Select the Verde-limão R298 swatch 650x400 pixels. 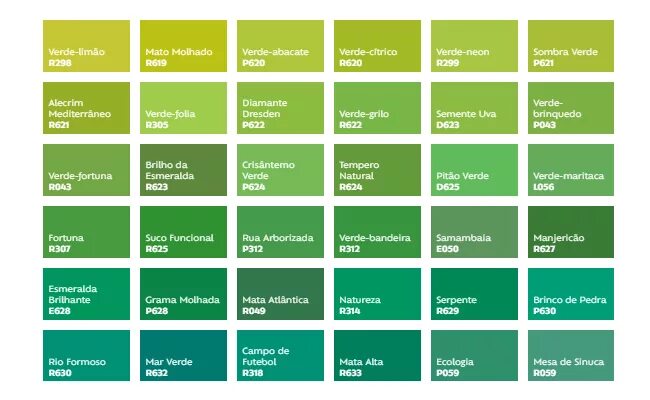click(86, 46)
